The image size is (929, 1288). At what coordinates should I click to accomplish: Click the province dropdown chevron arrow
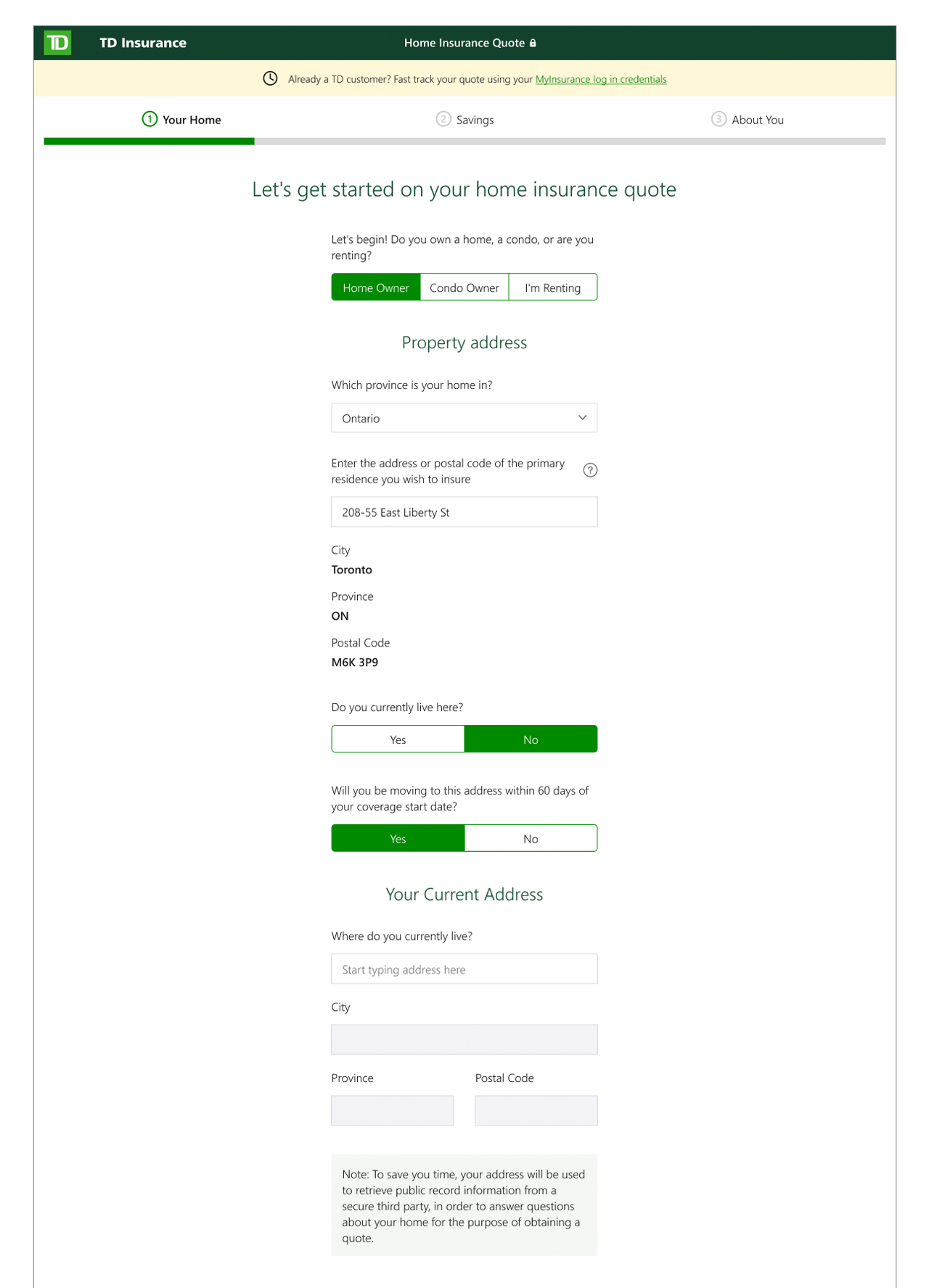pyautogui.click(x=582, y=418)
